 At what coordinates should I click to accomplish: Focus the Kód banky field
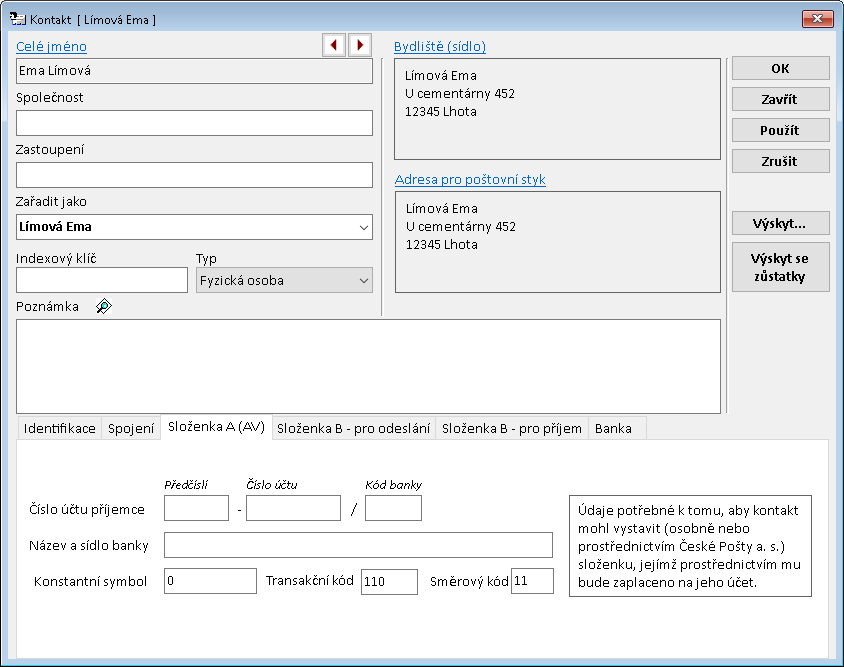(393, 509)
